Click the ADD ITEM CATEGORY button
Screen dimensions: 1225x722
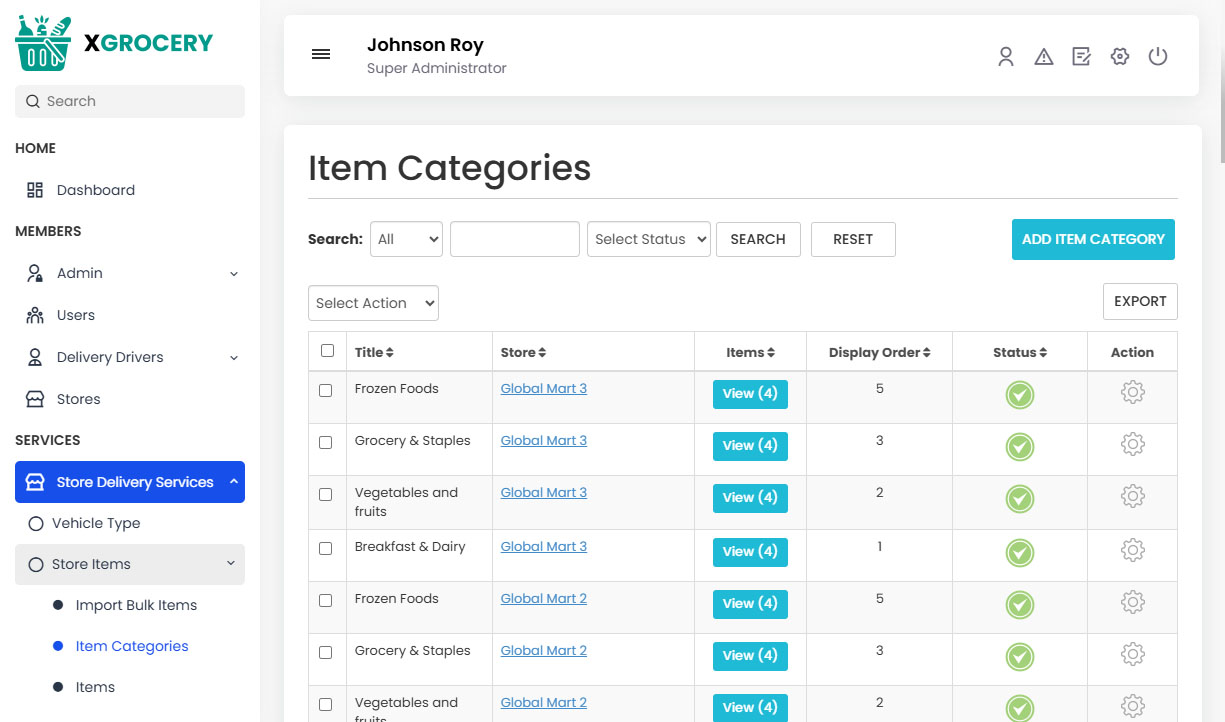pos(1093,239)
